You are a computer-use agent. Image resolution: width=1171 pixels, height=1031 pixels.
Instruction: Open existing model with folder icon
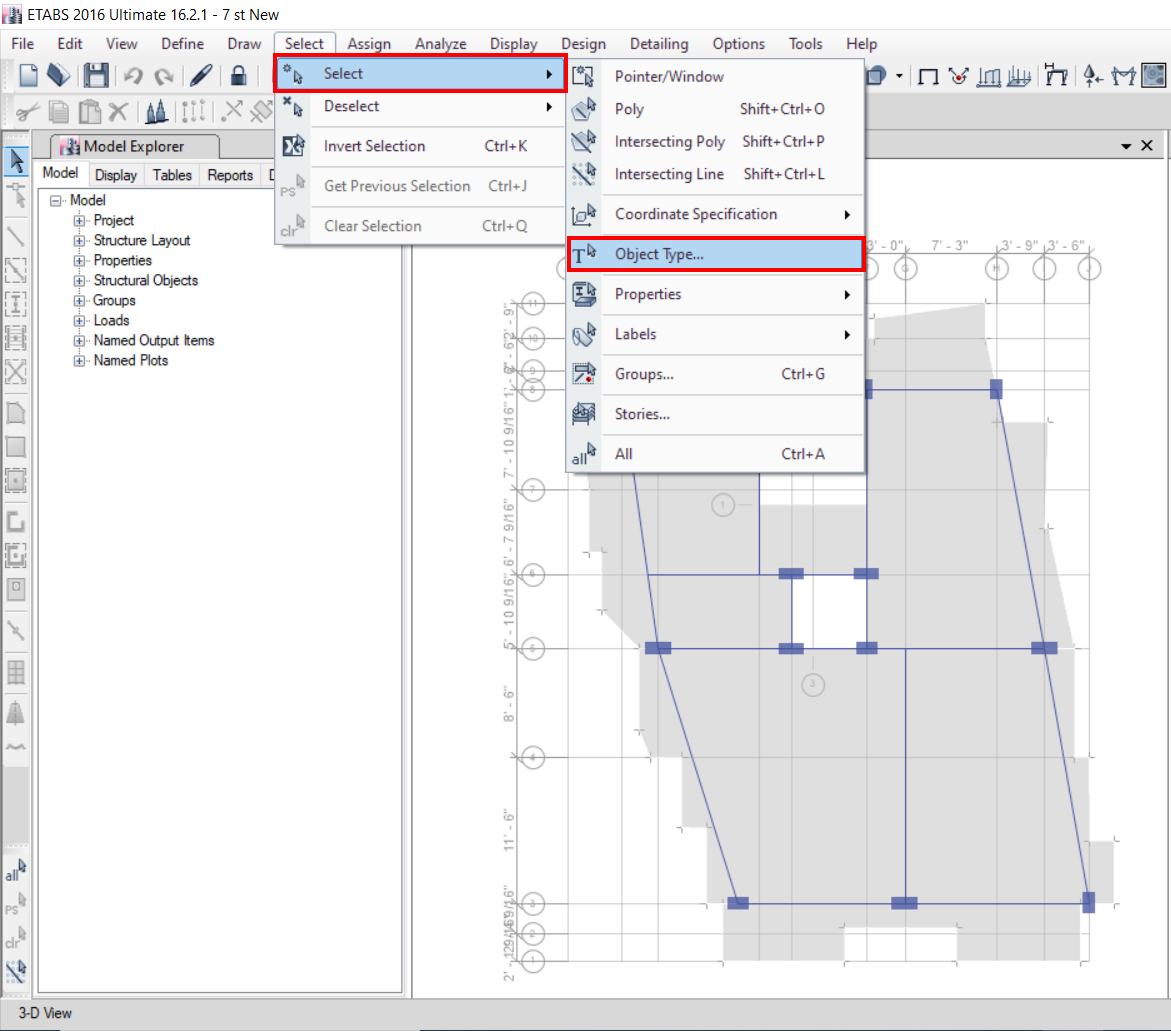tap(59, 76)
